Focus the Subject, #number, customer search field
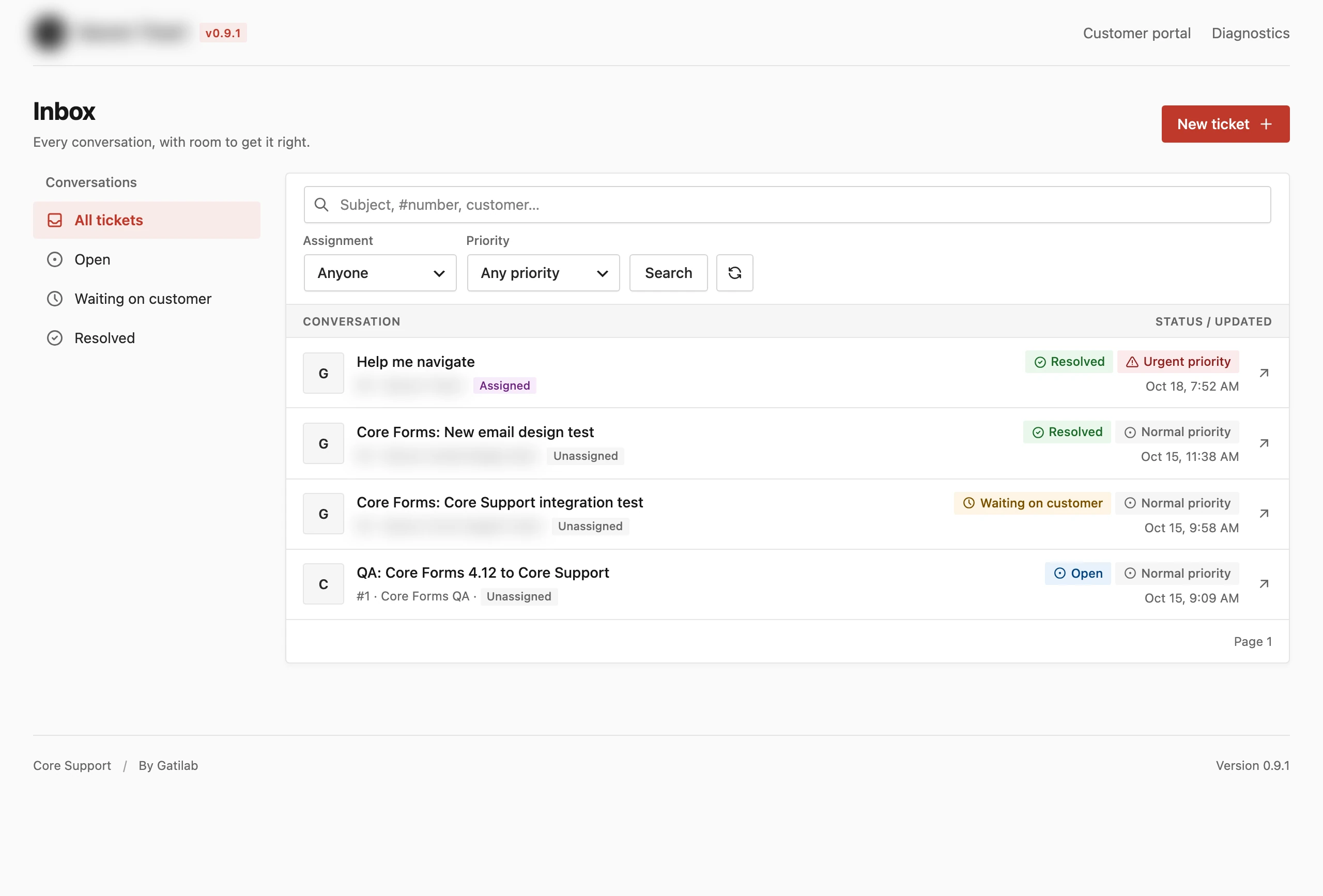The width and height of the screenshot is (1323, 896). 787,204
